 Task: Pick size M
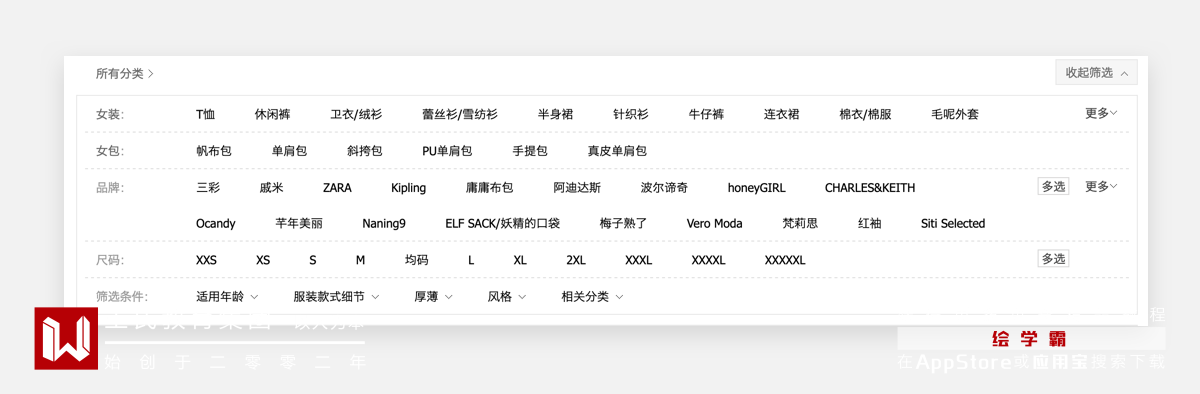coord(360,260)
